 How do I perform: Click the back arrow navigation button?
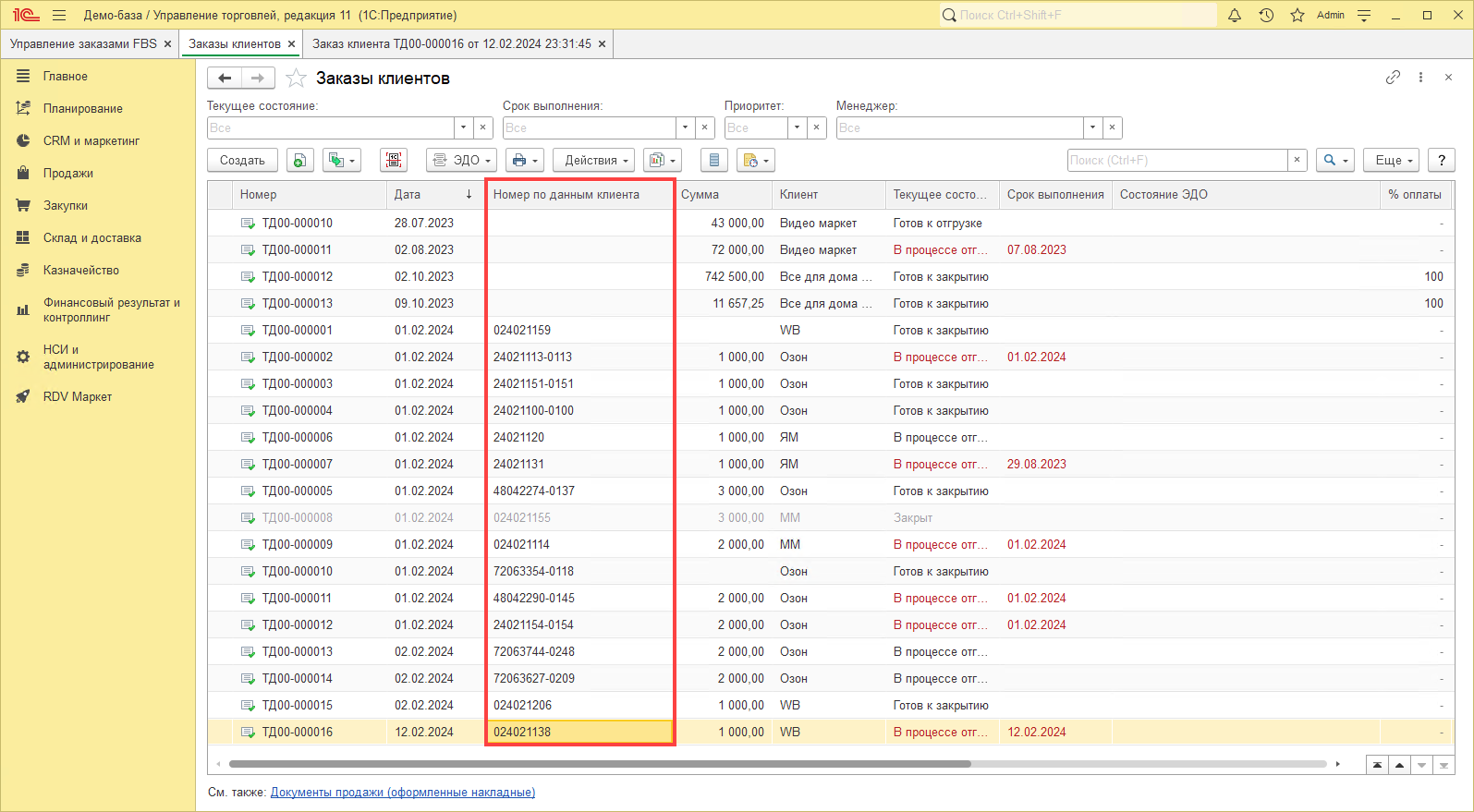tap(225, 79)
